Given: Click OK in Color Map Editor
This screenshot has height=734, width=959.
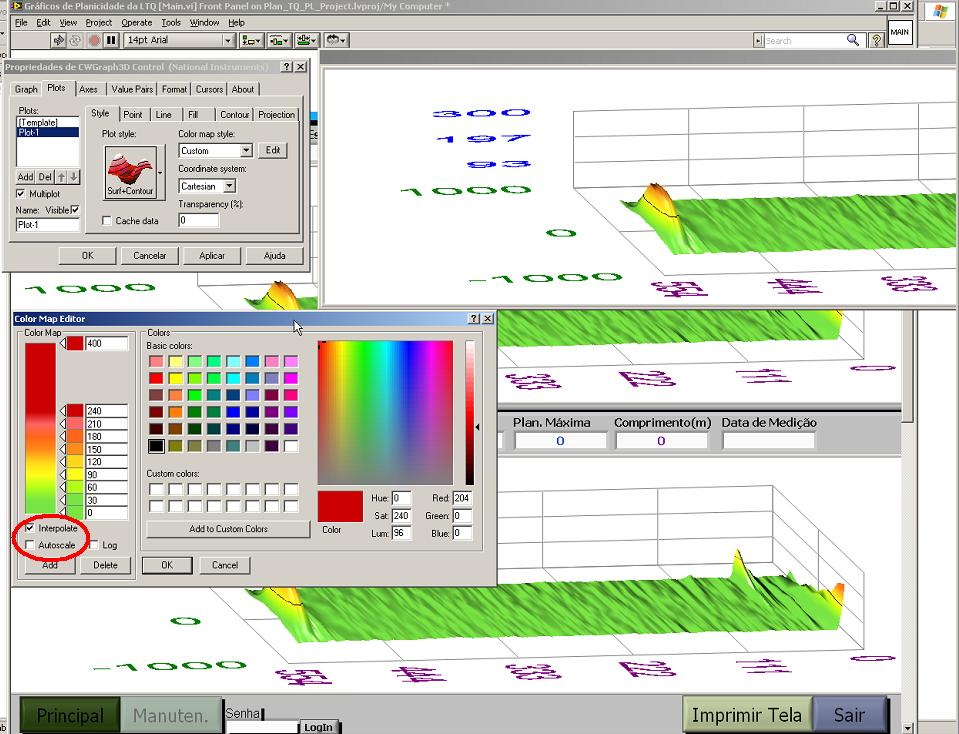Looking at the screenshot, I should (x=167, y=565).
